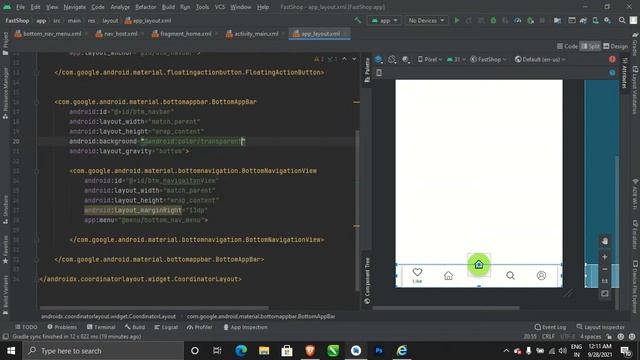The image size is (640, 360).
Task: Switch editor to Code view
Action: pos(567,46)
